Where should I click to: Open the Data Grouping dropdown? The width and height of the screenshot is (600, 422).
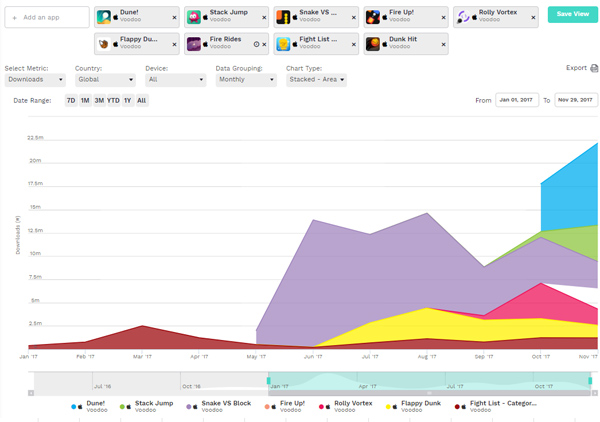[x=246, y=80]
